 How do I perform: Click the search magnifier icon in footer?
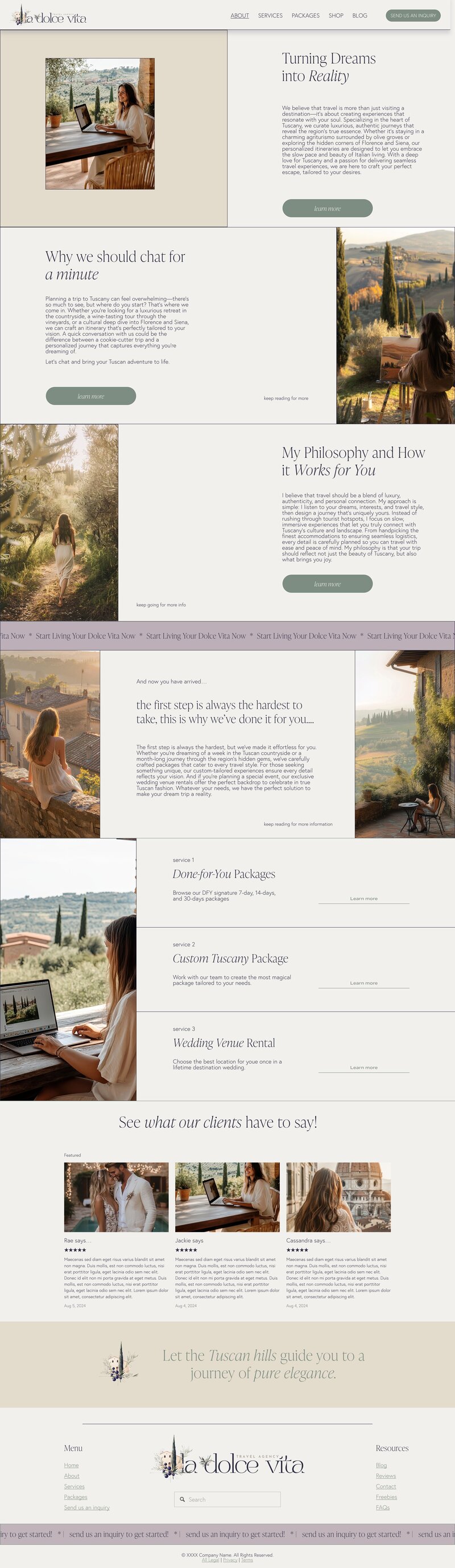(x=182, y=1499)
